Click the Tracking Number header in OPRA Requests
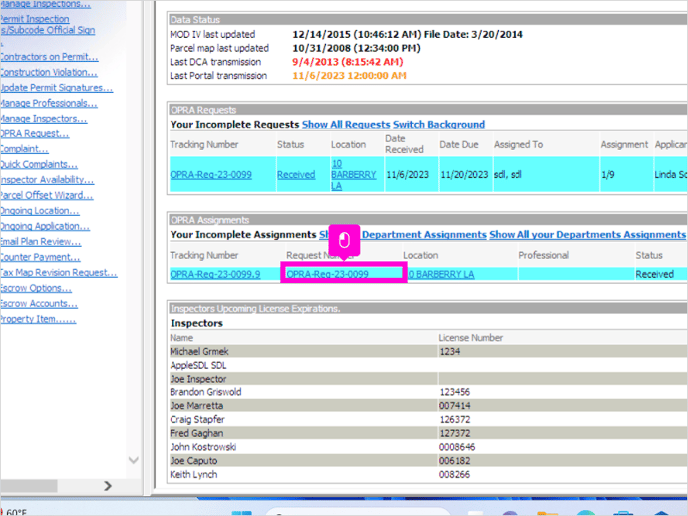 (x=204, y=144)
